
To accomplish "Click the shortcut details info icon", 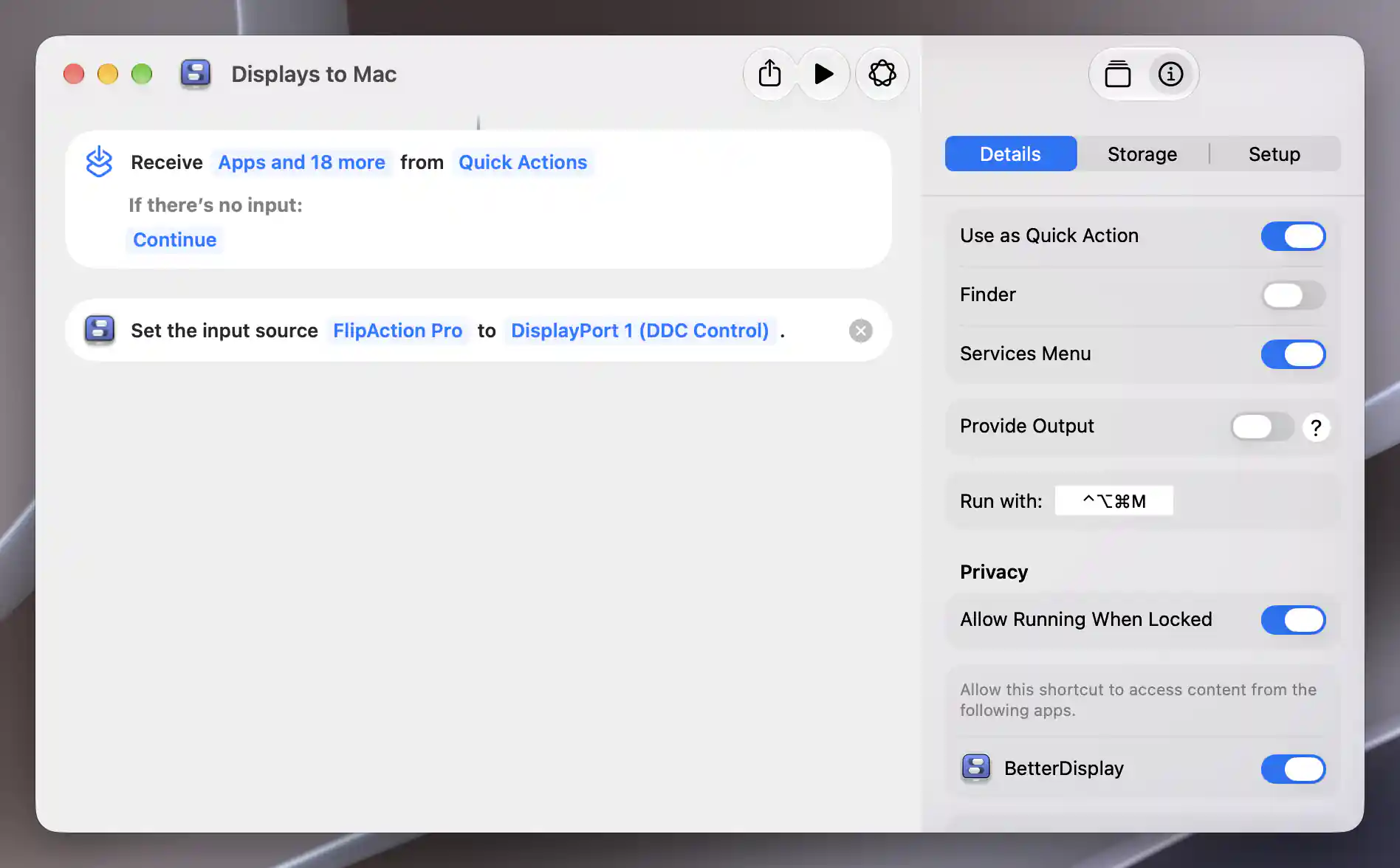I will pos(1170,74).
